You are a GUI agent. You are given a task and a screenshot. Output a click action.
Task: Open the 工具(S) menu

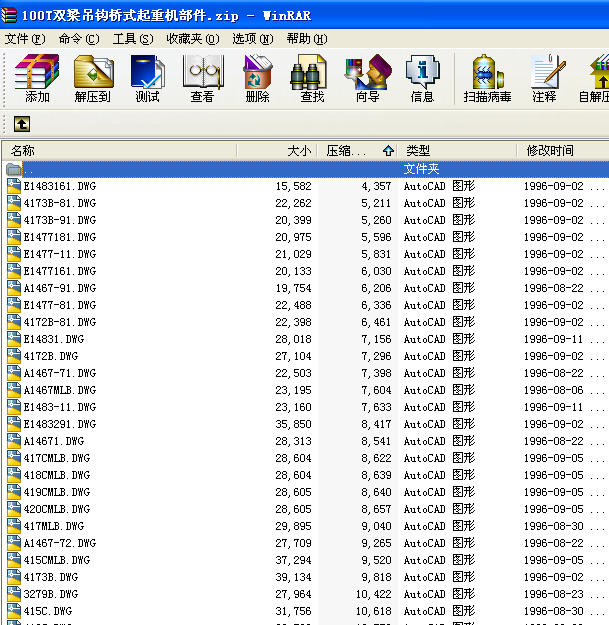pos(133,39)
